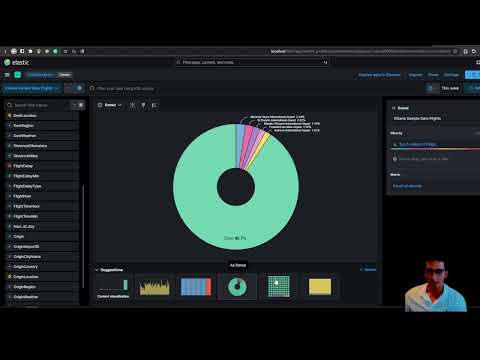Open the layer data view selector in the right panel
The width and height of the screenshot is (480, 360).
(435, 118)
